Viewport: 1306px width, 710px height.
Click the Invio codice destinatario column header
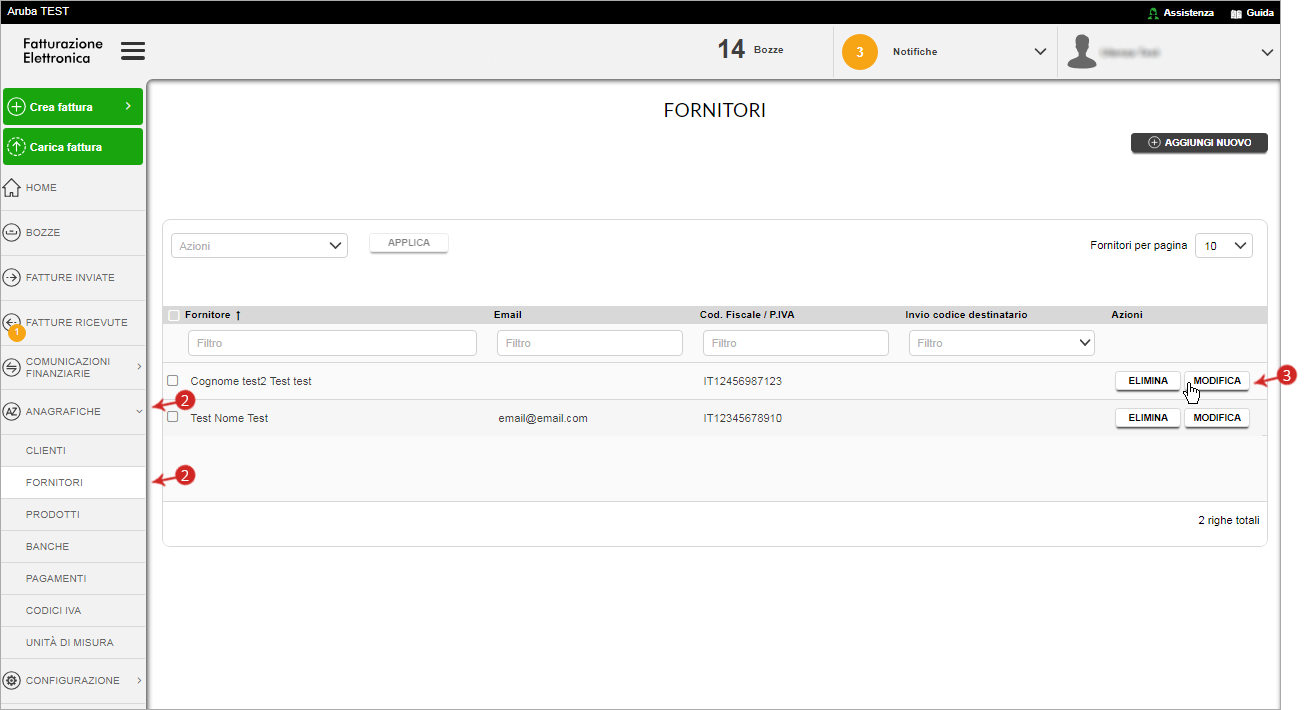967,315
